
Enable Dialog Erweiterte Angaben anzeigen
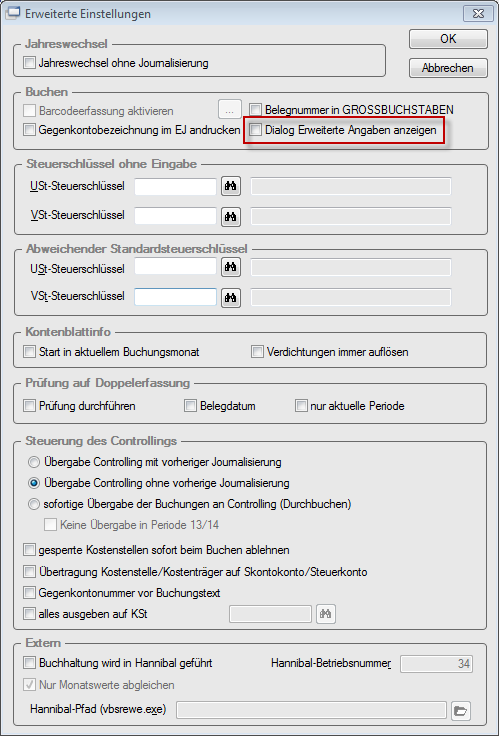[255, 130]
